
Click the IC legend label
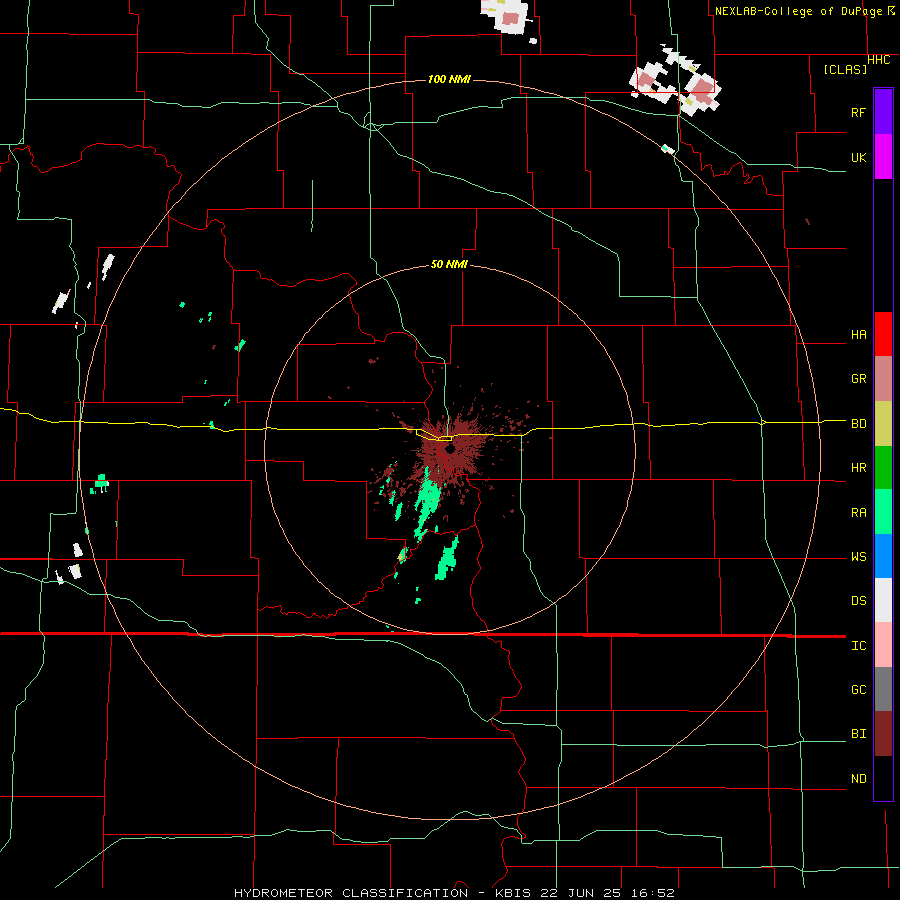858,646
